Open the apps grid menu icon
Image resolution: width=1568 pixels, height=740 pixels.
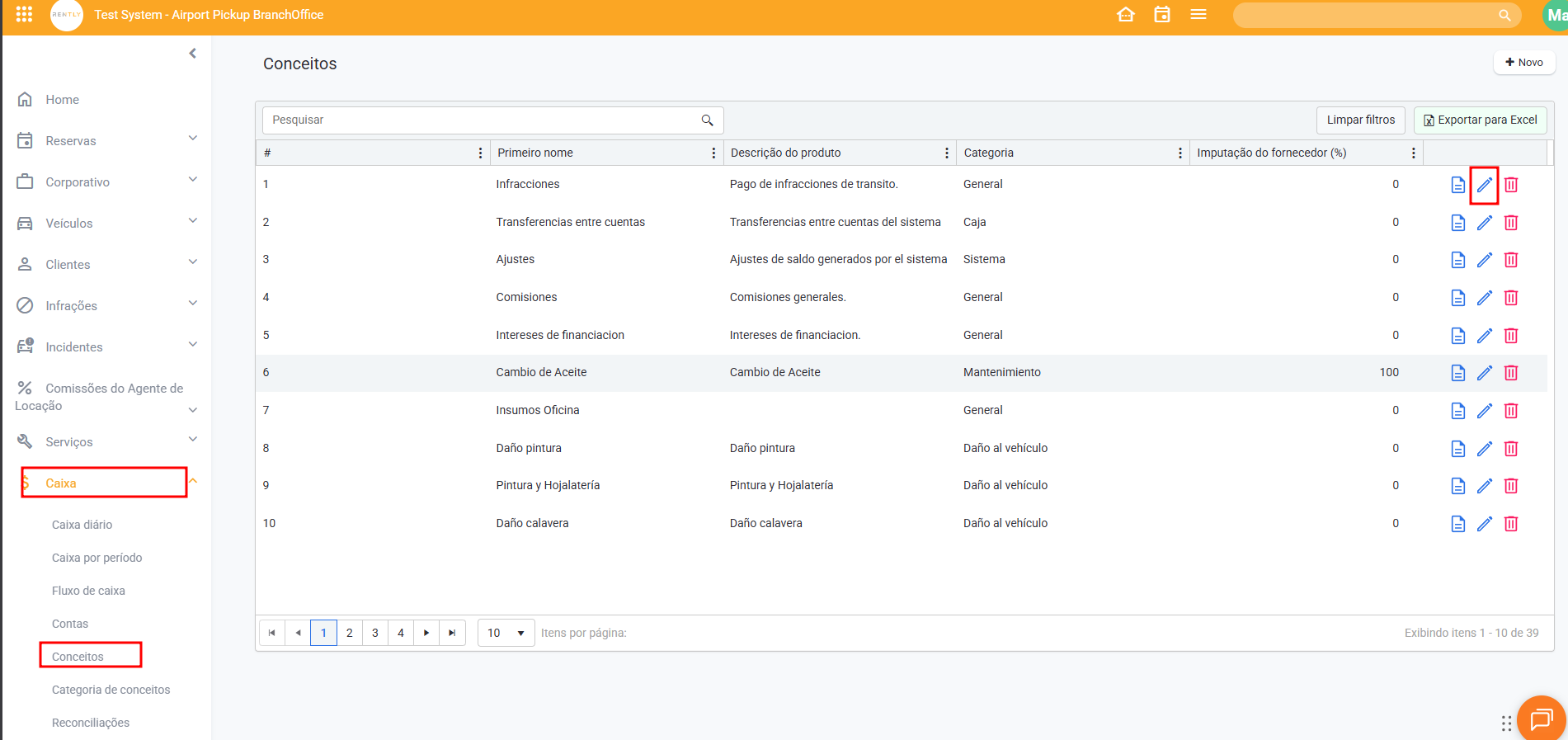[x=24, y=15]
